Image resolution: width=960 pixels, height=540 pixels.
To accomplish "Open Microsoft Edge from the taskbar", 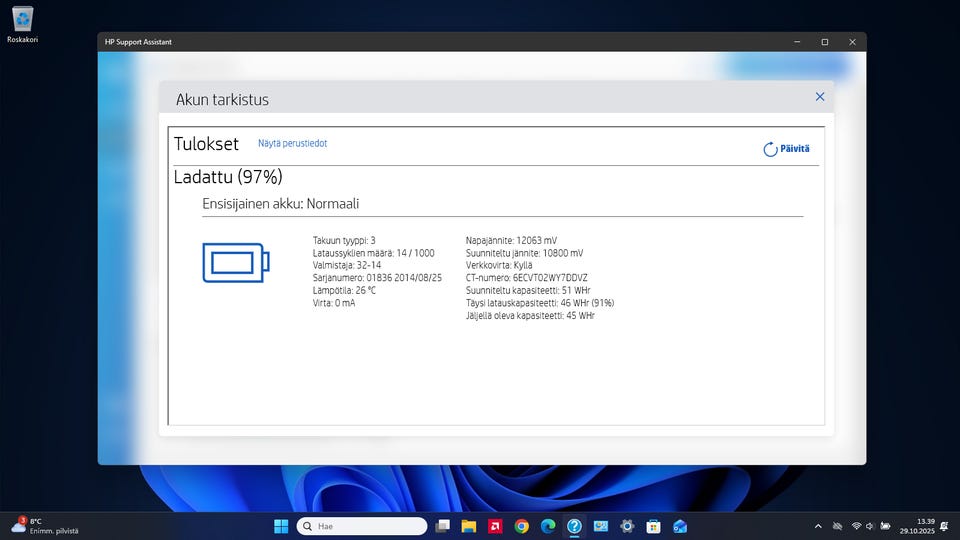I will pos(548,526).
